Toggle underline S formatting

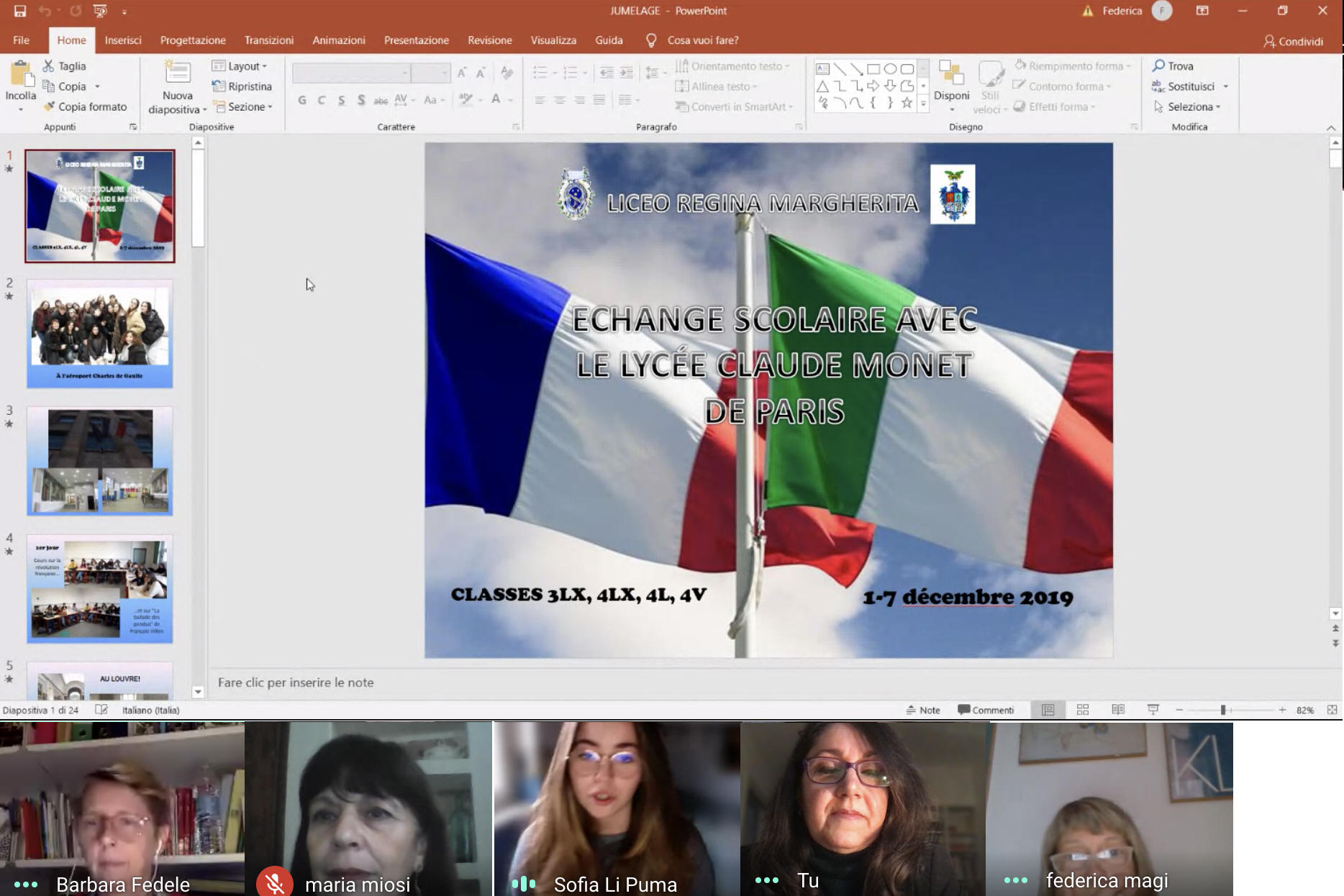coord(341,100)
